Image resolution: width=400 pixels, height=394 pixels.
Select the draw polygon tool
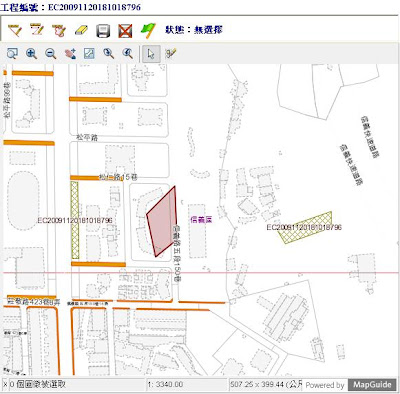click(x=15, y=30)
